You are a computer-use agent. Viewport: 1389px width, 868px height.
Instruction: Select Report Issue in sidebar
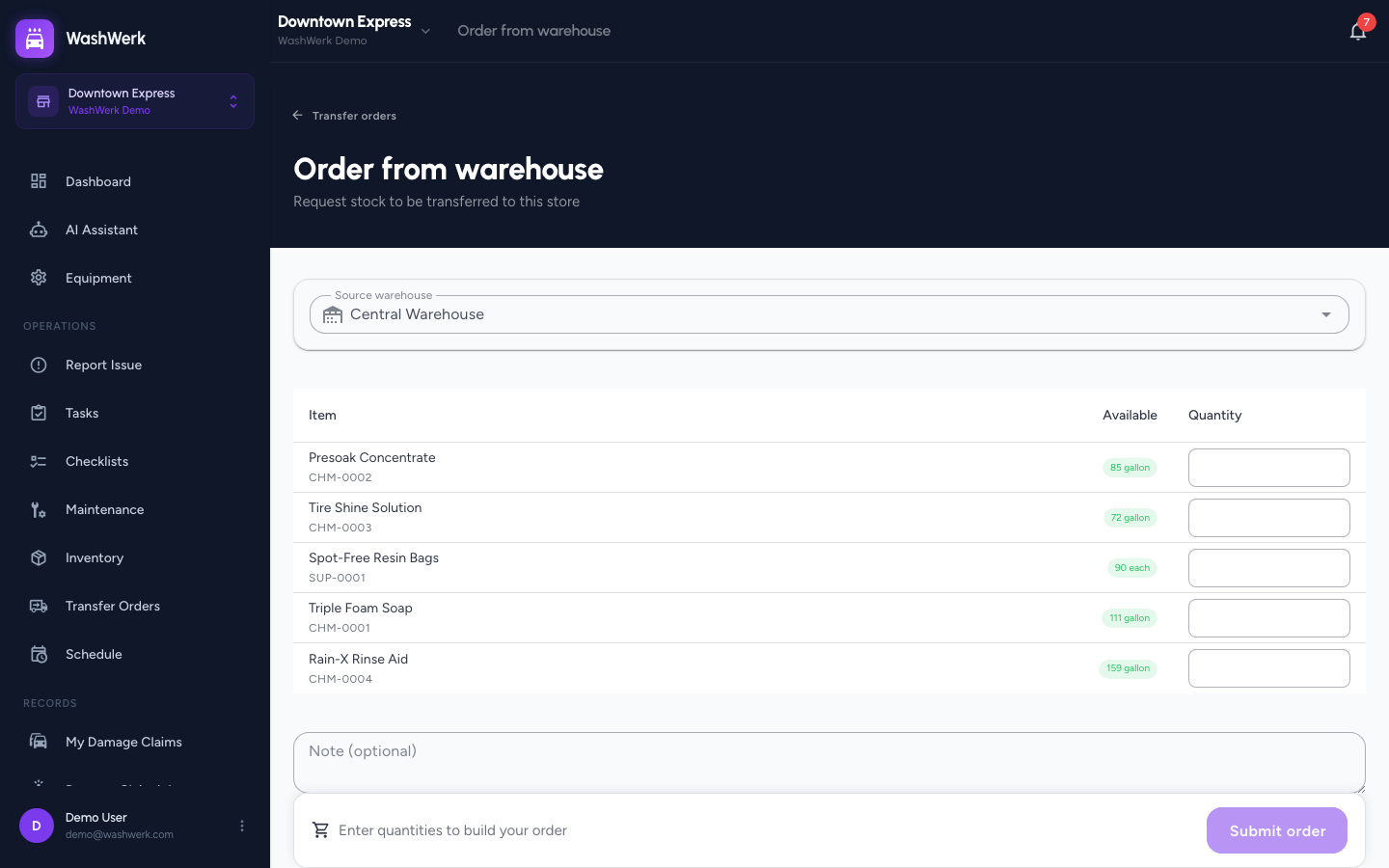pyautogui.click(x=135, y=365)
